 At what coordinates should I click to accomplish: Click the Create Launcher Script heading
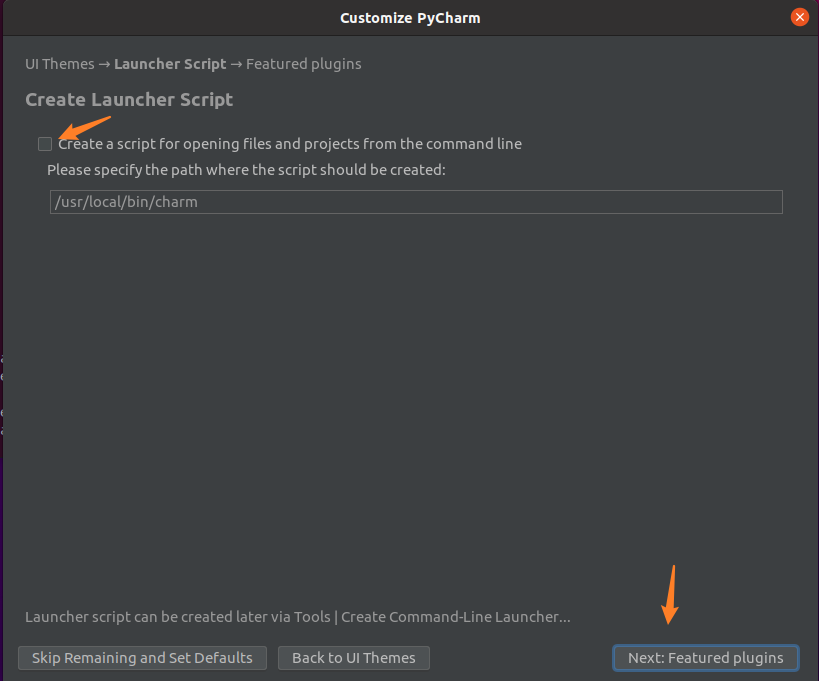coord(129,99)
